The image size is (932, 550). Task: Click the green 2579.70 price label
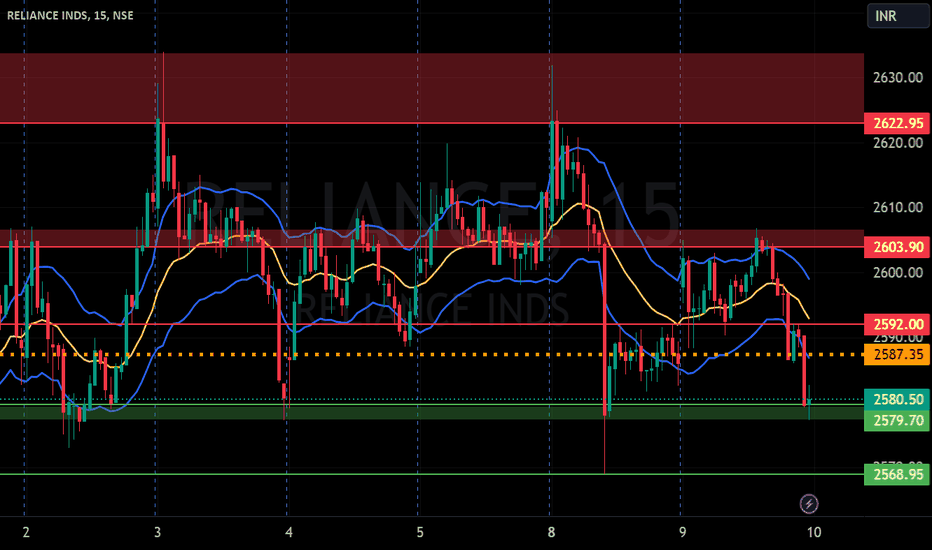[897, 420]
